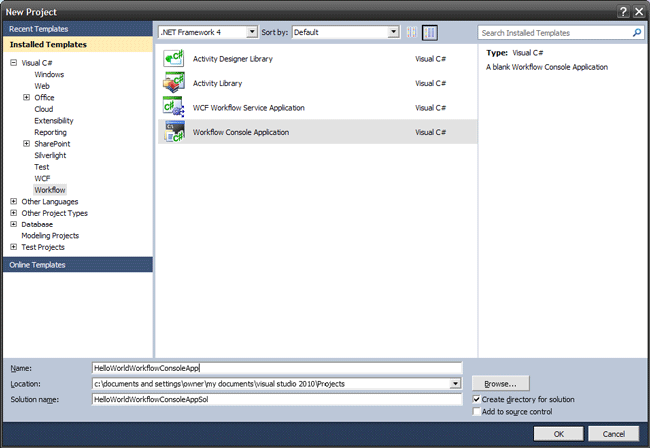Open Recent Templates section
Viewport: 650px width, 448px height.
click(x=78, y=29)
